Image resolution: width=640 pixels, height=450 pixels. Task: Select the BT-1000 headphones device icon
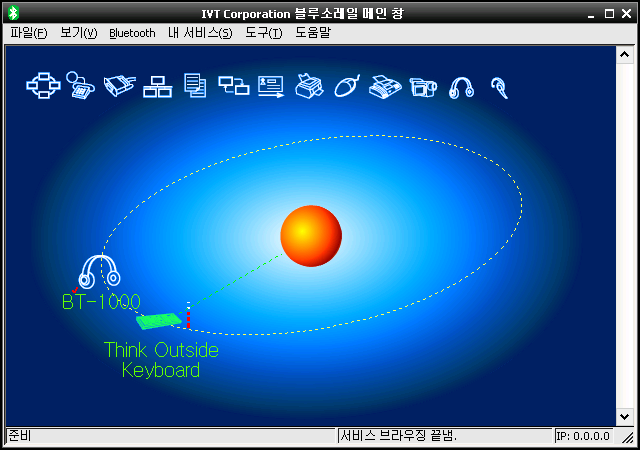(x=100, y=271)
